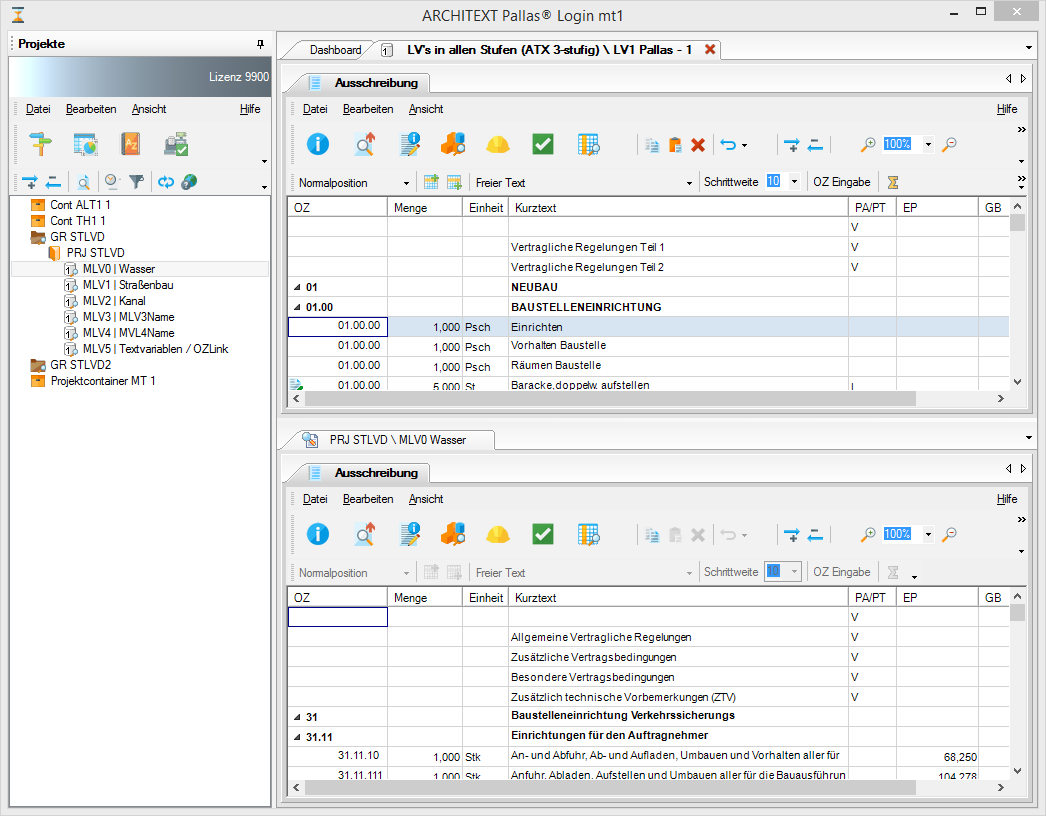Open the table with pie chart icon

tap(85, 144)
